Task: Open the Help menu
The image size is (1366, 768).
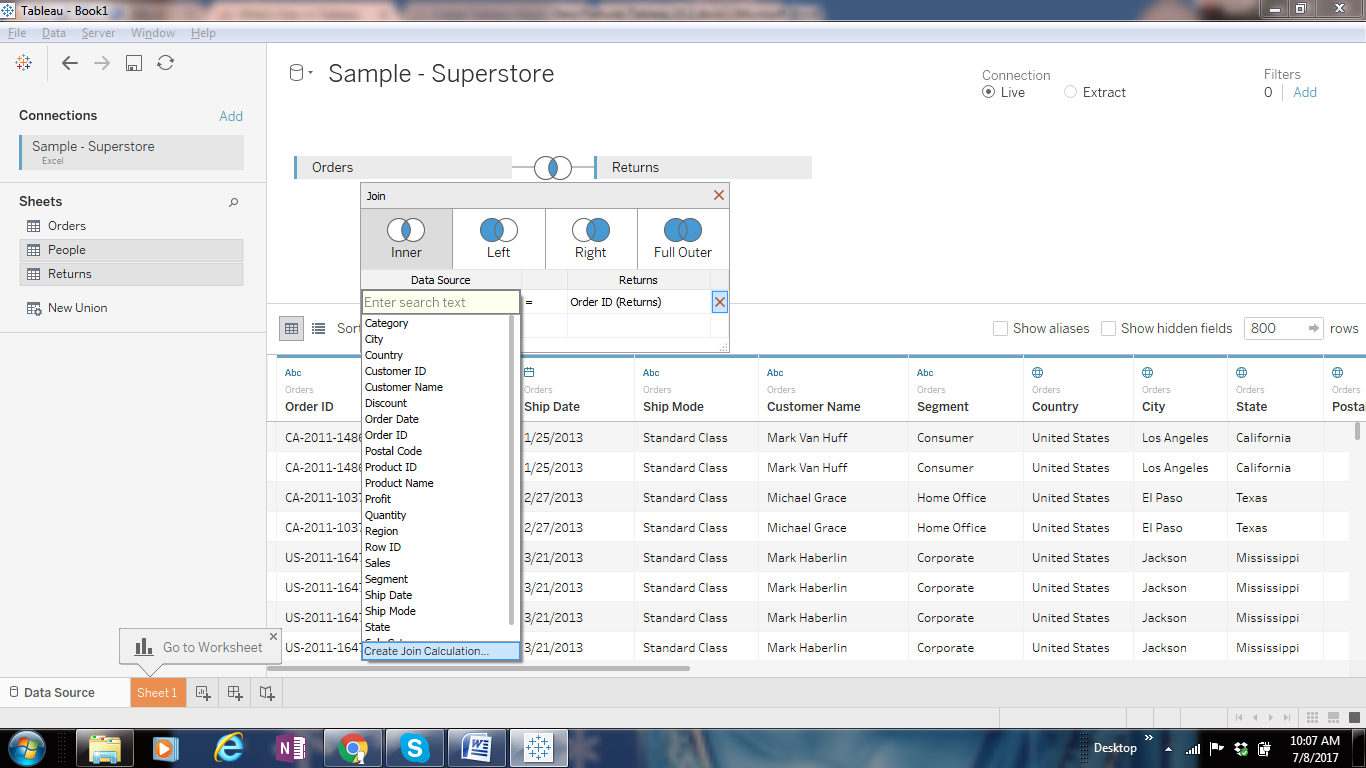Action: [203, 33]
